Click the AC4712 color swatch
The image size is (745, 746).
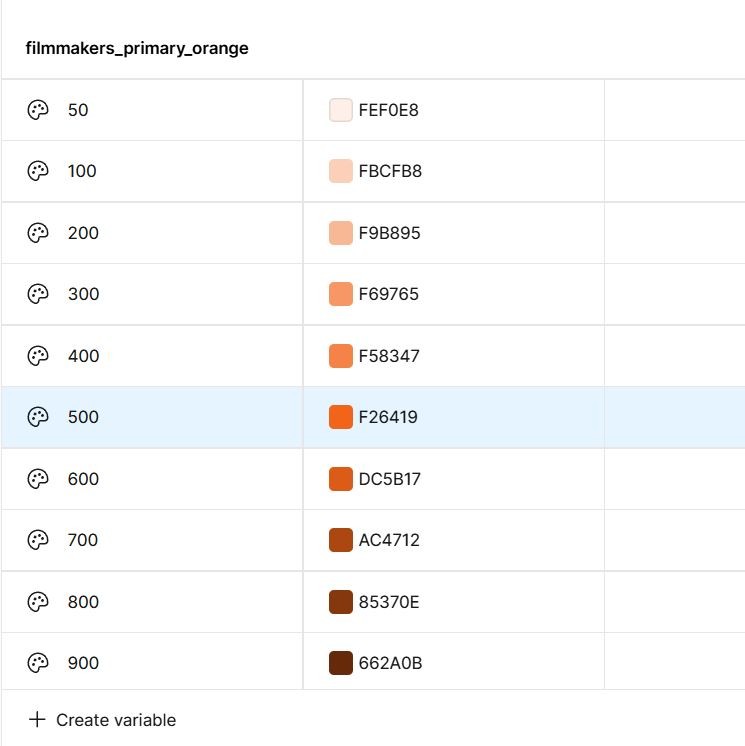click(x=340, y=540)
